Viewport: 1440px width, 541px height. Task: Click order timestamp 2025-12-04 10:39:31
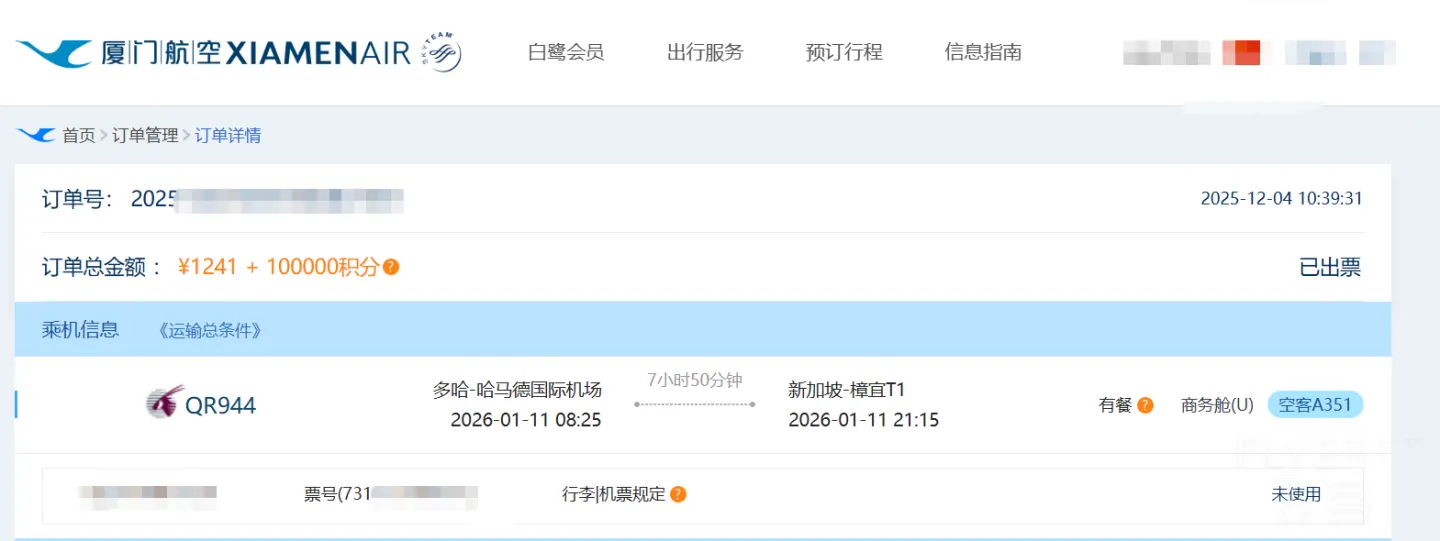click(1282, 198)
